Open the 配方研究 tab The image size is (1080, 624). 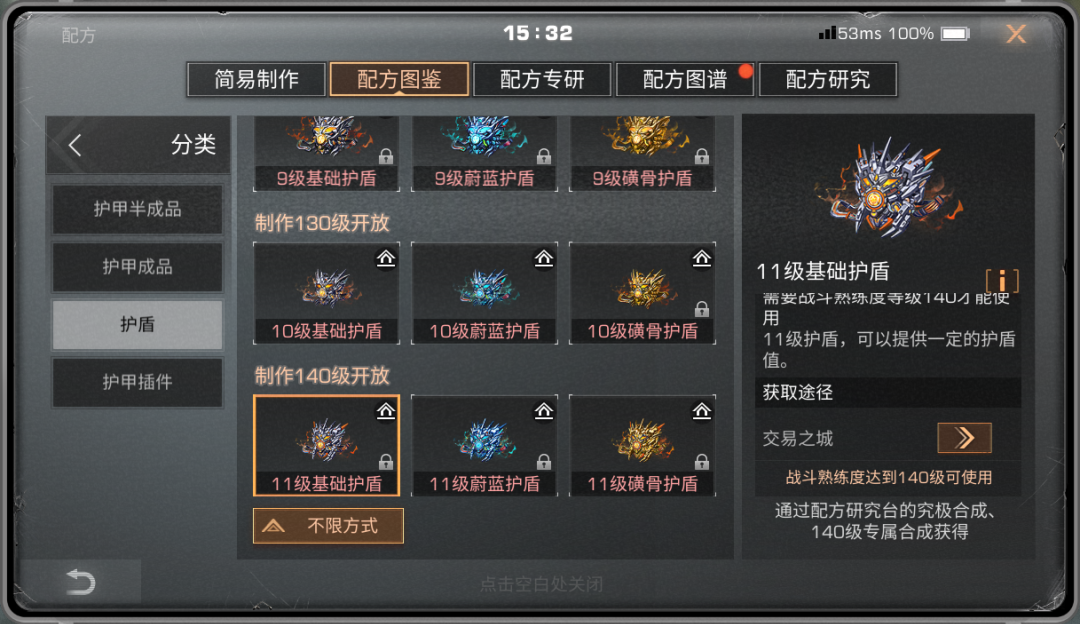(828, 79)
